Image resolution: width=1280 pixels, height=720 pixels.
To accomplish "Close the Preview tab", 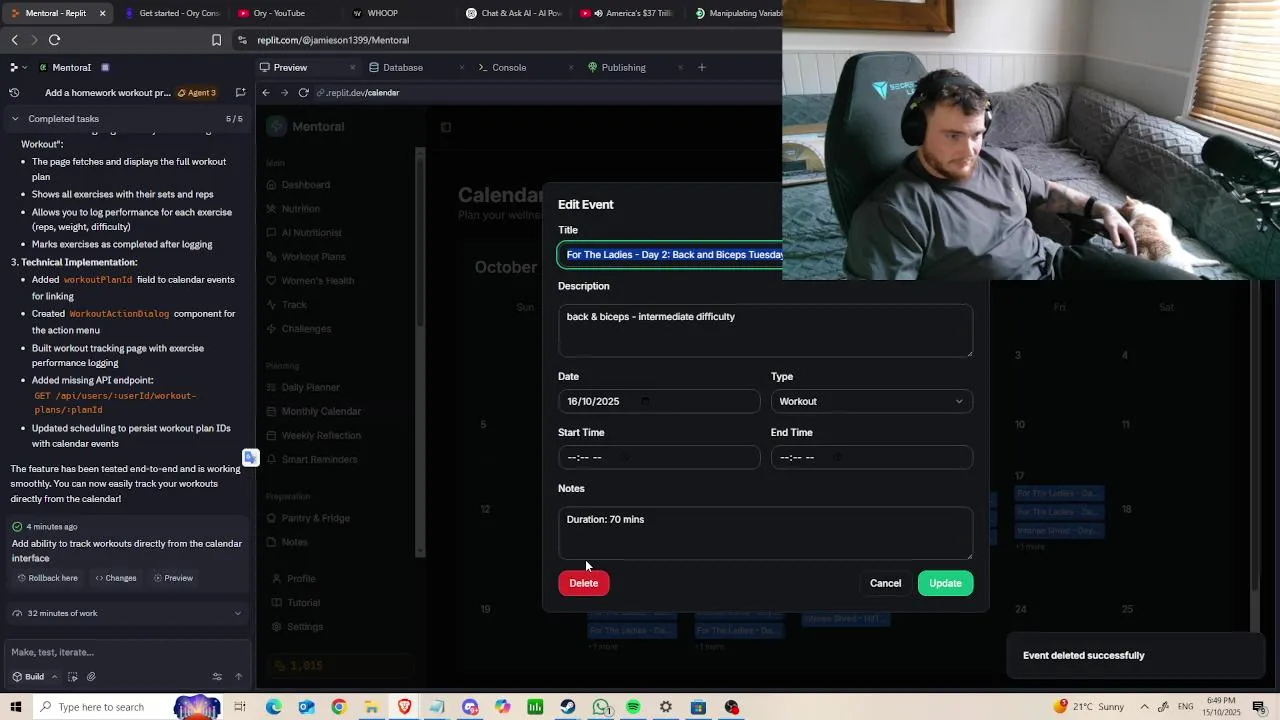I will point(352,67).
